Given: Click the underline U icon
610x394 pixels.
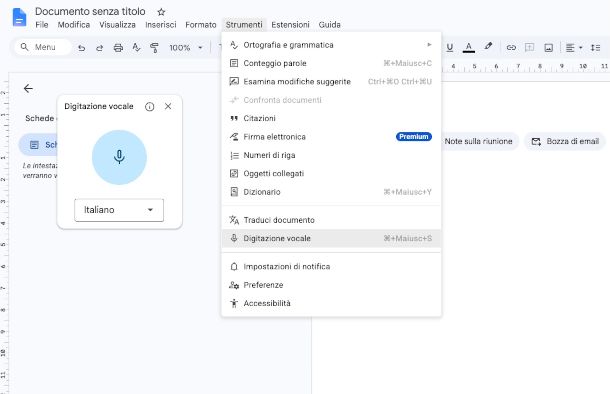Looking at the screenshot, I should [450, 47].
